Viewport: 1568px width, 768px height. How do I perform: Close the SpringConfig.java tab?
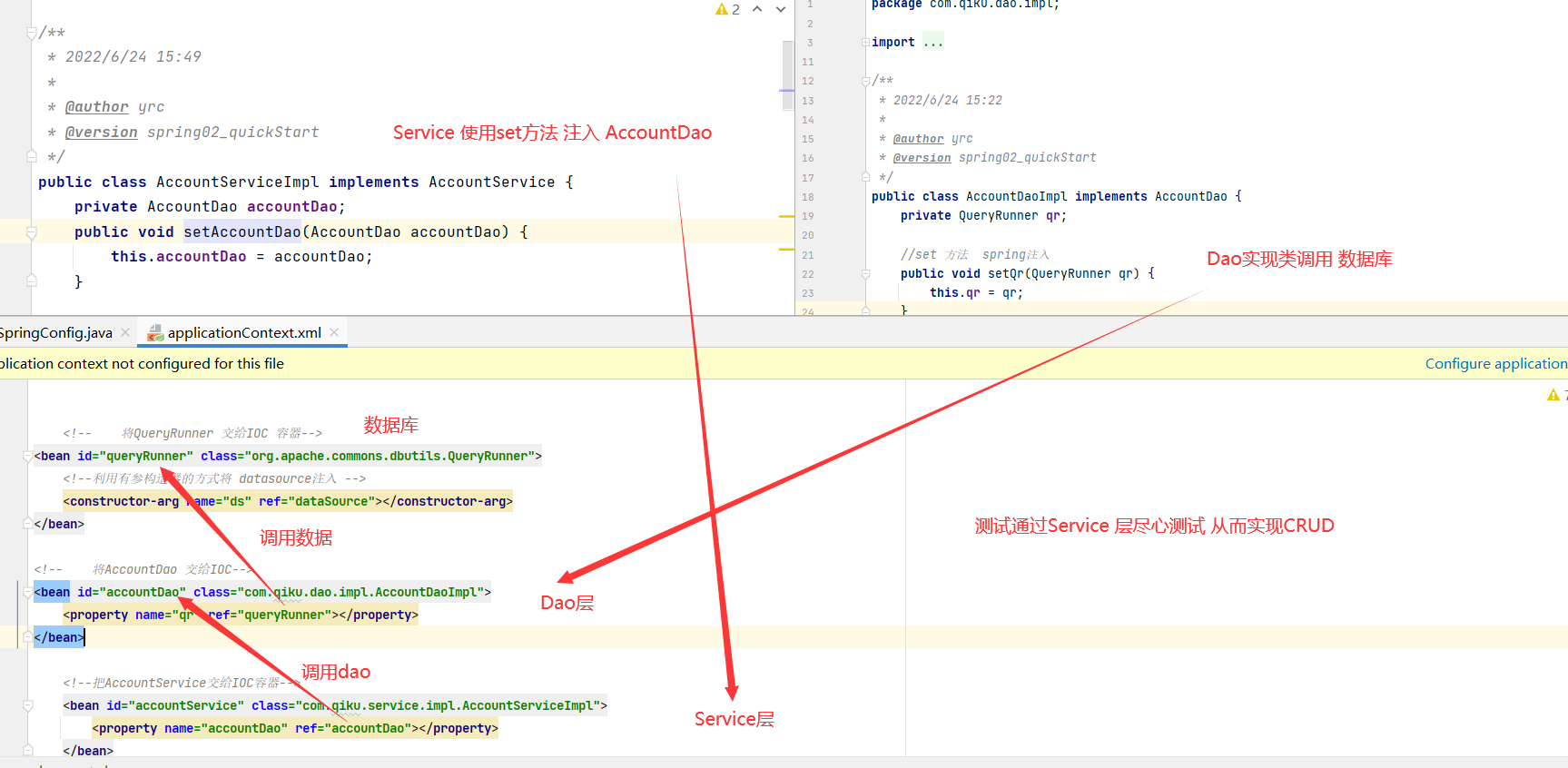point(125,332)
